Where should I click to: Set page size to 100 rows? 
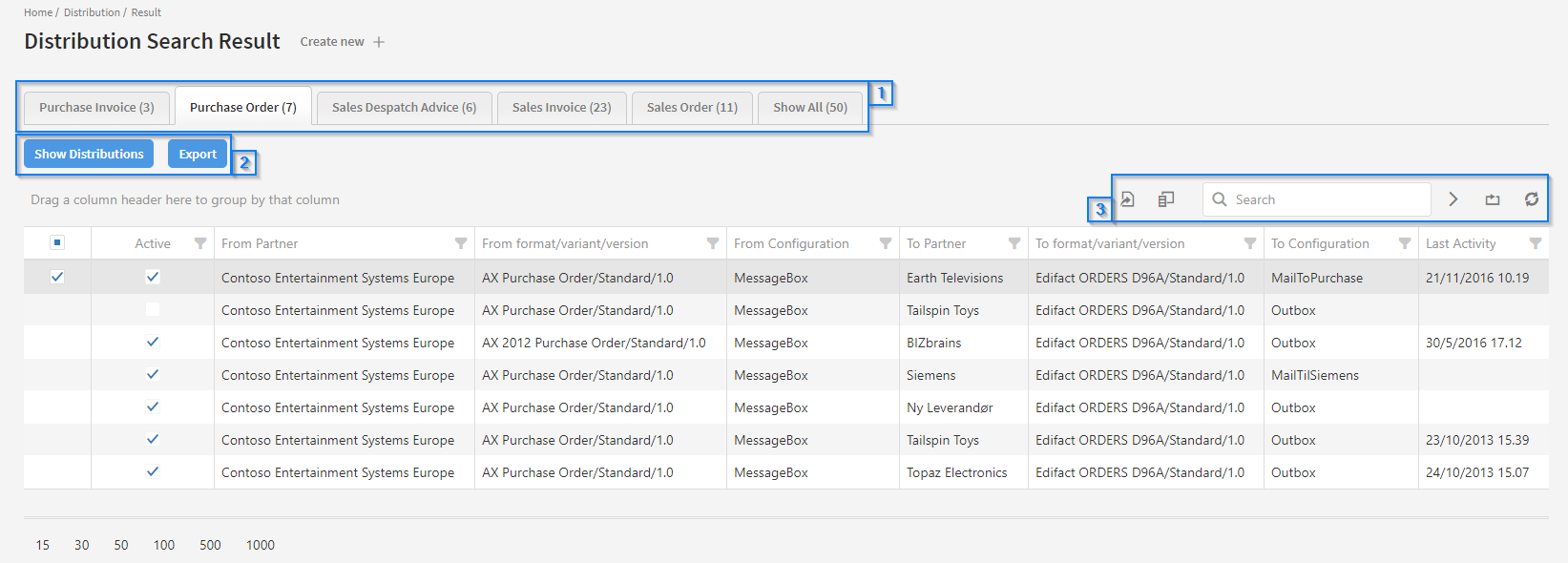click(164, 545)
